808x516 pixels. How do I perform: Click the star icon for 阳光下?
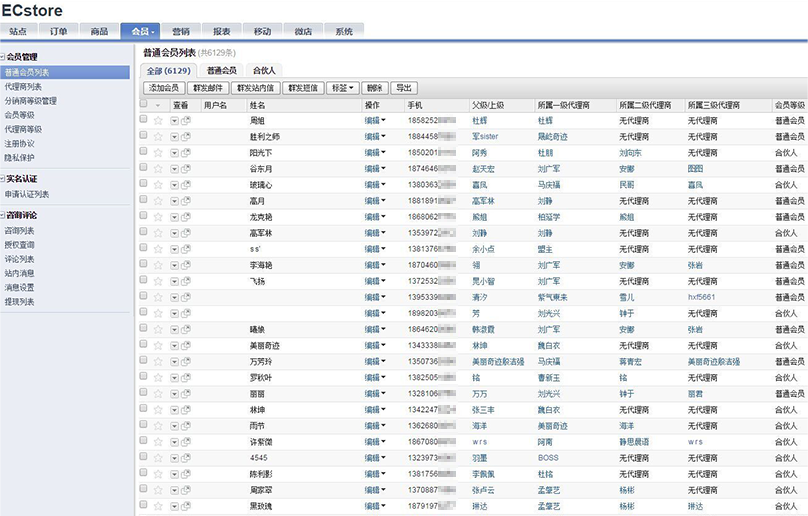[x=158, y=152]
